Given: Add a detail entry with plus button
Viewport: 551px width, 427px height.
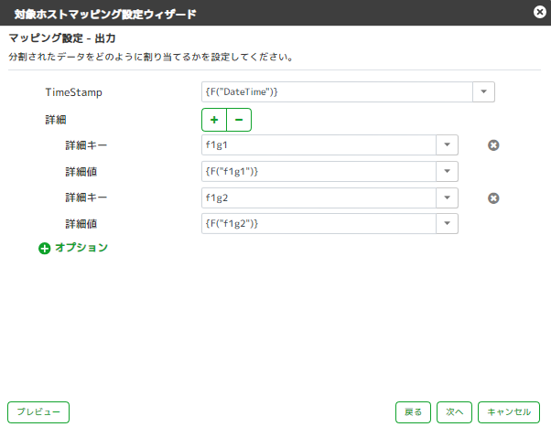Looking at the screenshot, I should click(x=214, y=120).
